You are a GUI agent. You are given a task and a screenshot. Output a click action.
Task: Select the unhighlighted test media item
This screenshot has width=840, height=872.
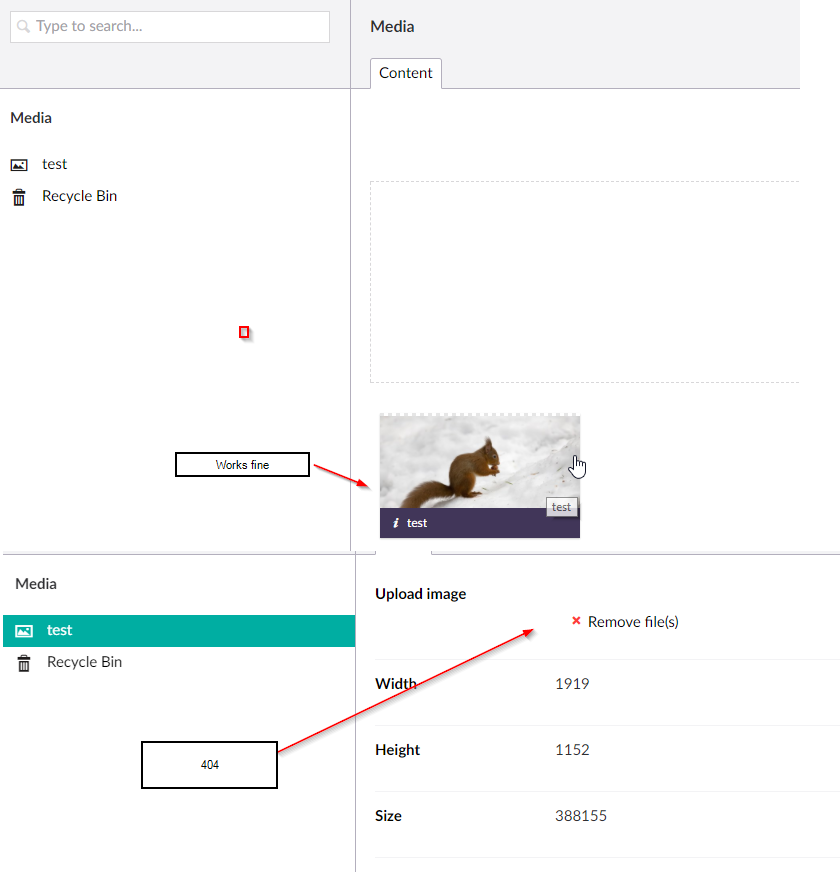[55, 165]
